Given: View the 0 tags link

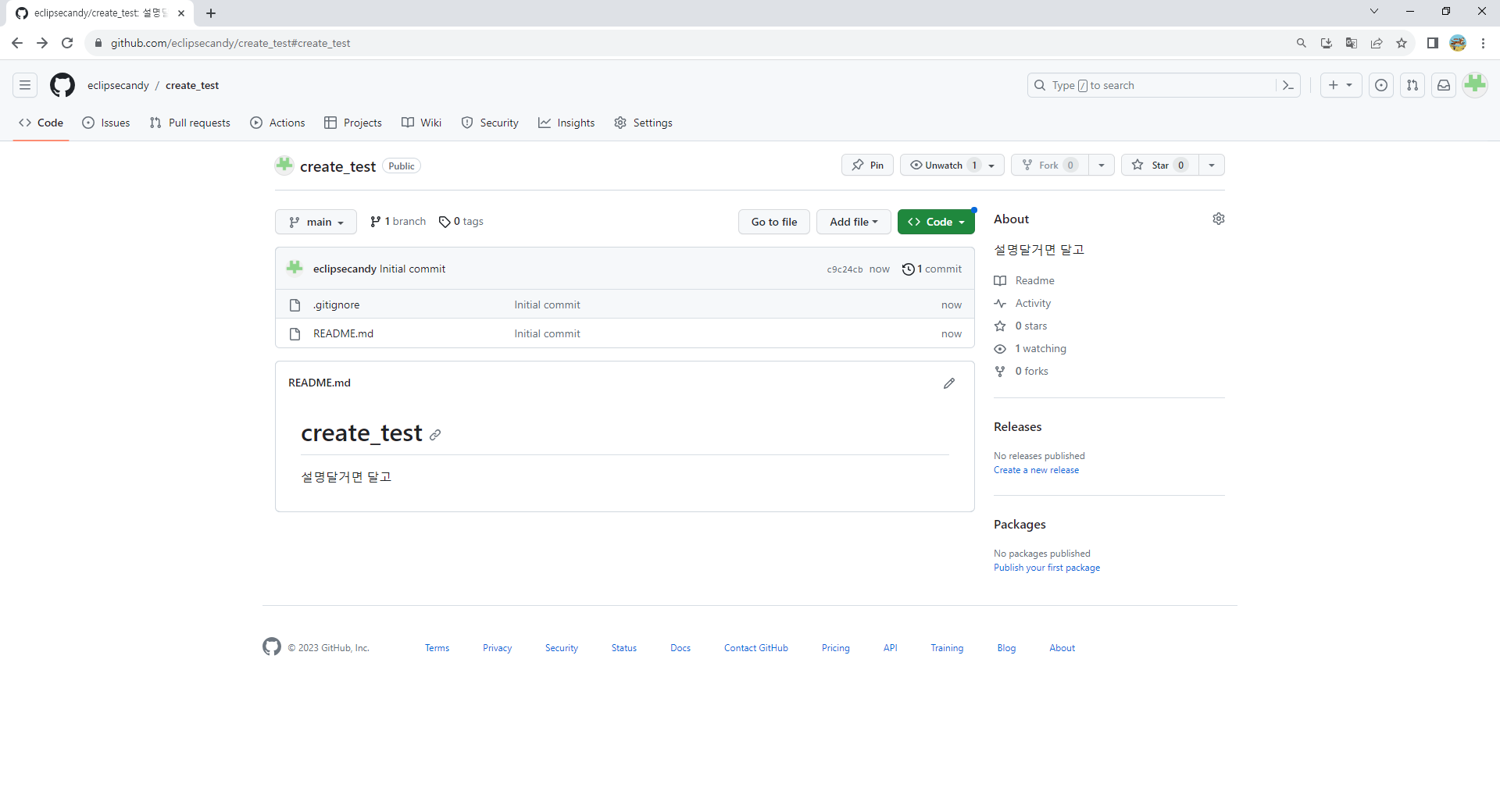Looking at the screenshot, I should (461, 222).
